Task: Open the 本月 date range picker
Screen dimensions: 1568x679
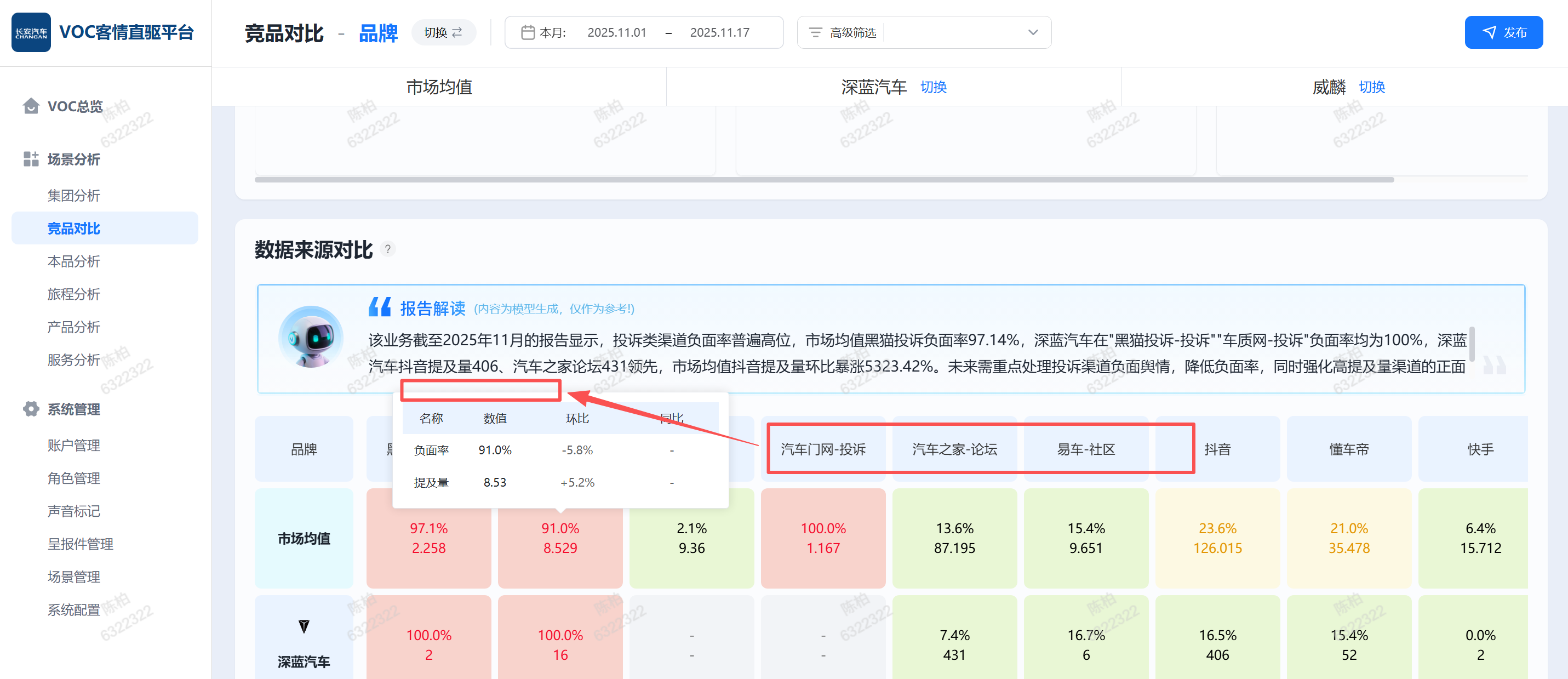Action: point(553,32)
